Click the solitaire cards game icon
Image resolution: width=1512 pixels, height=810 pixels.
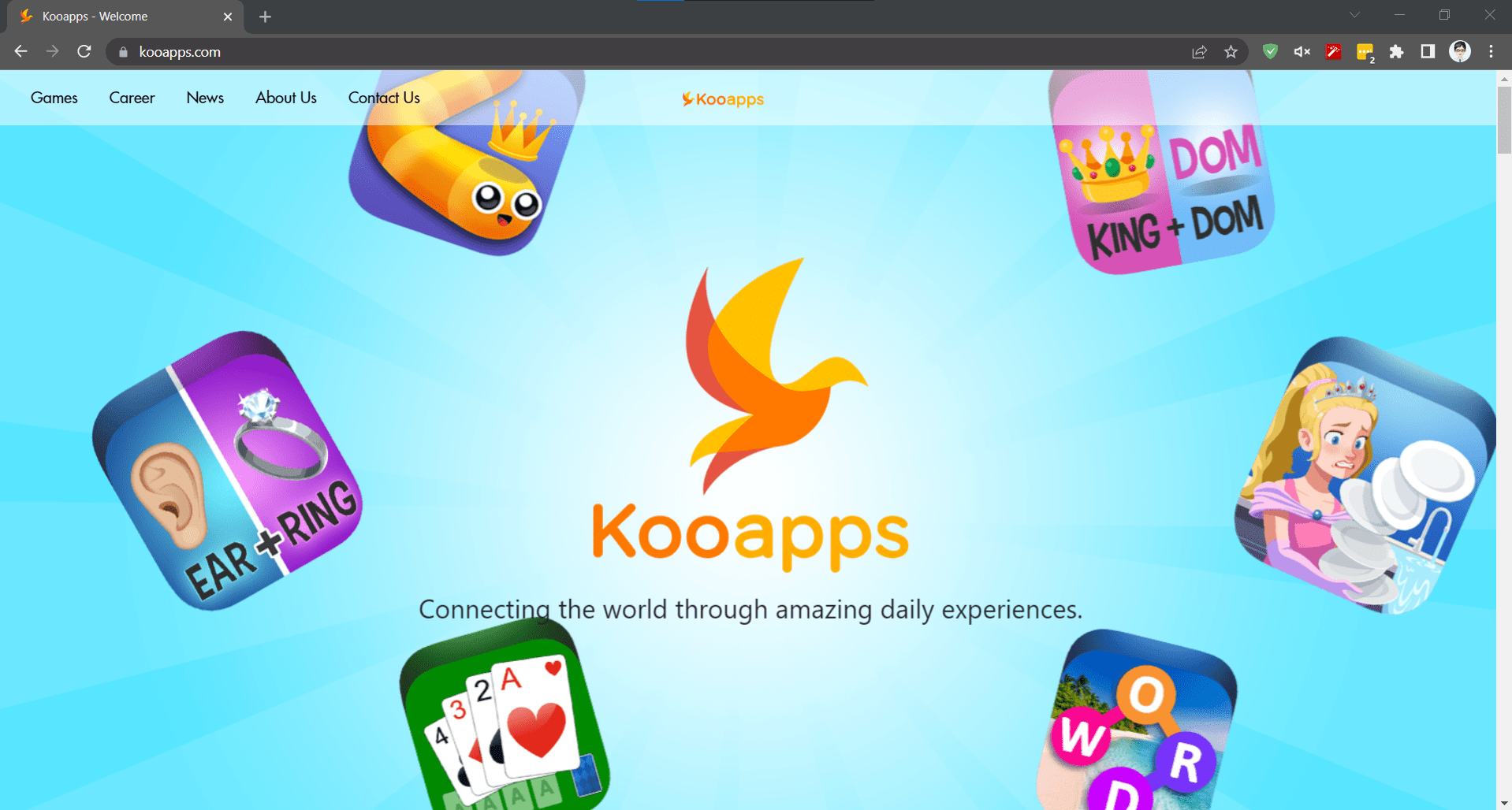pyautogui.click(x=505, y=715)
